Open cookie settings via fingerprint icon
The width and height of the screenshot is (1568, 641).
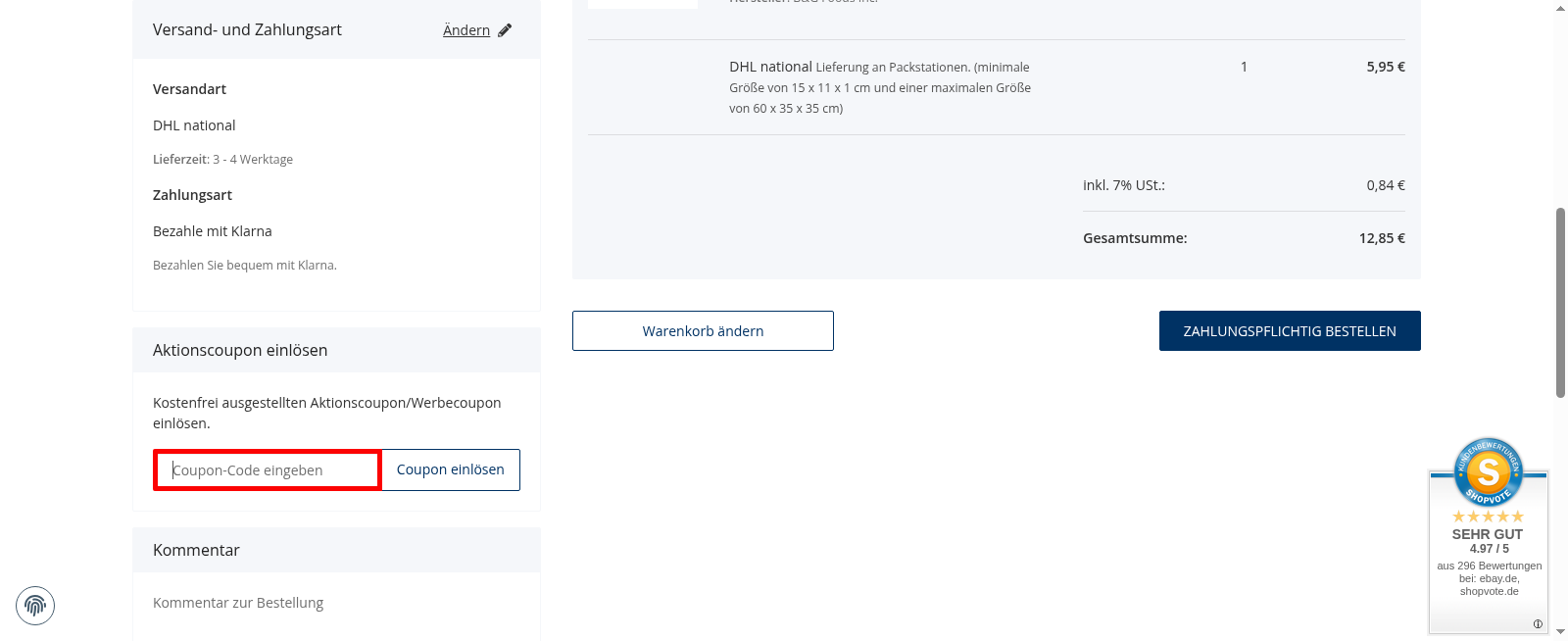[x=35, y=606]
